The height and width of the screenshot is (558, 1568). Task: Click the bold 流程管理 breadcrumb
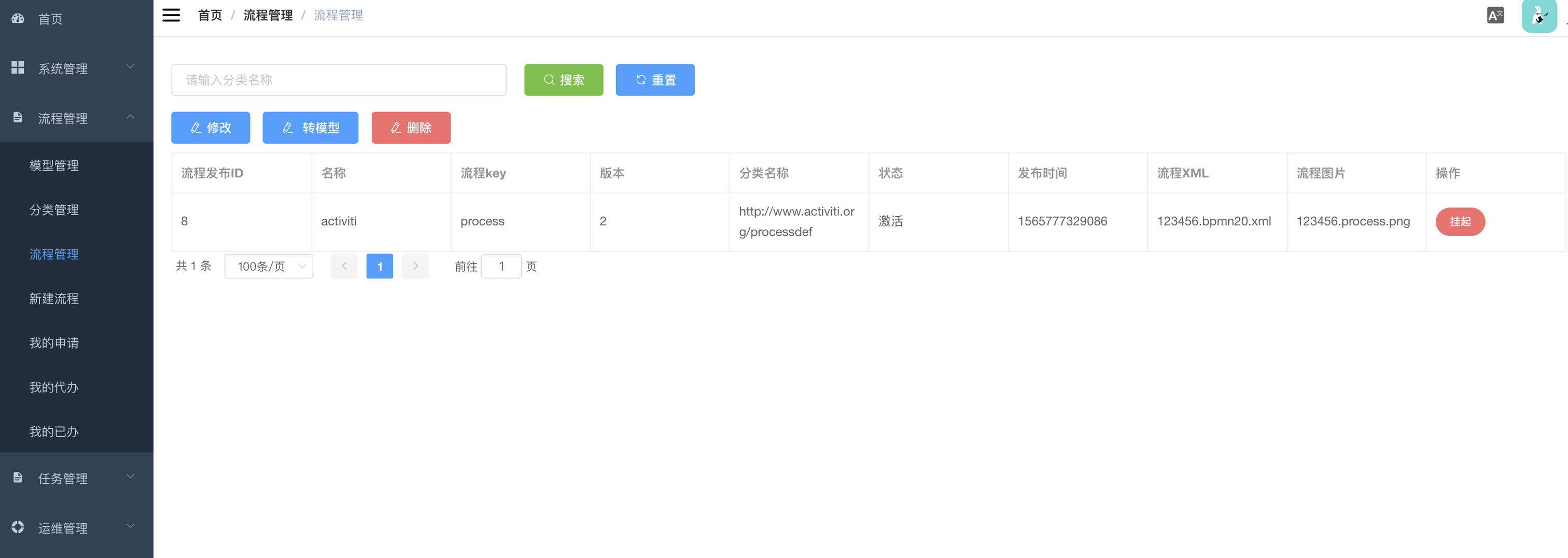pos(268,15)
